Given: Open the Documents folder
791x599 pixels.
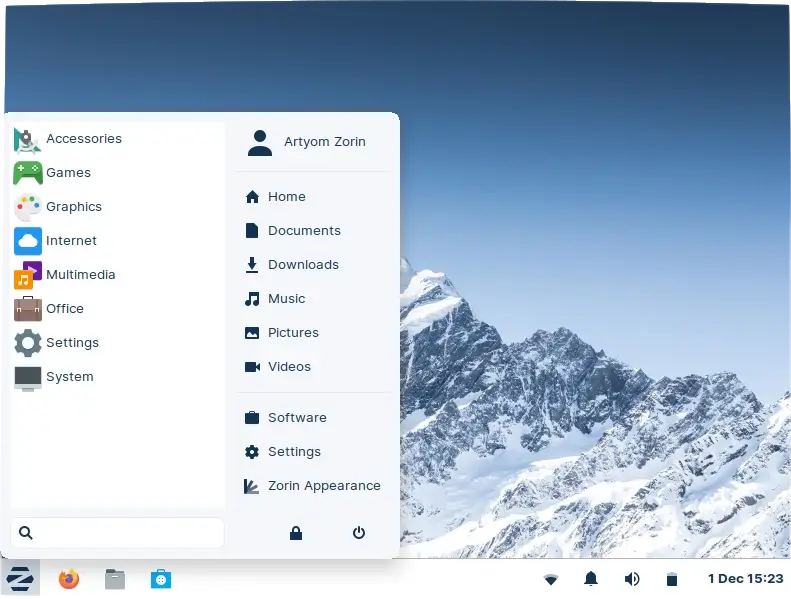Looking at the screenshot, I should click(x=314, y=231).
